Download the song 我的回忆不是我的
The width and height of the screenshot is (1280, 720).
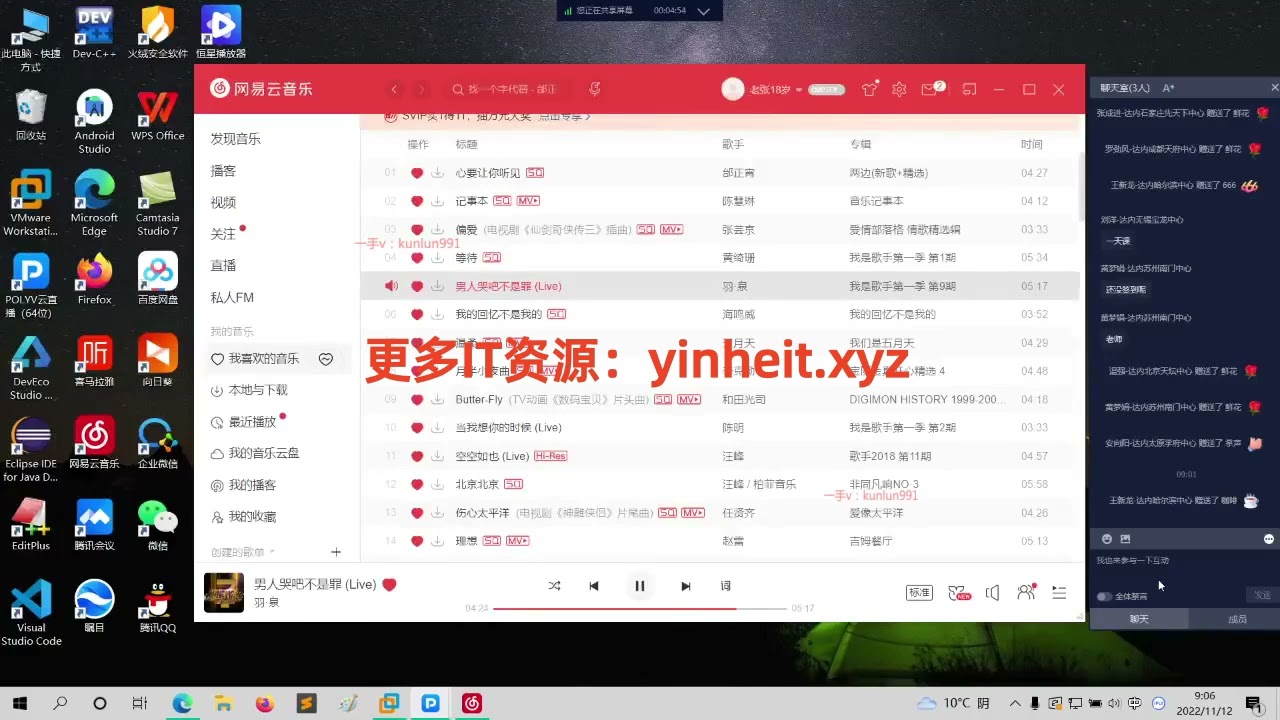437,314
